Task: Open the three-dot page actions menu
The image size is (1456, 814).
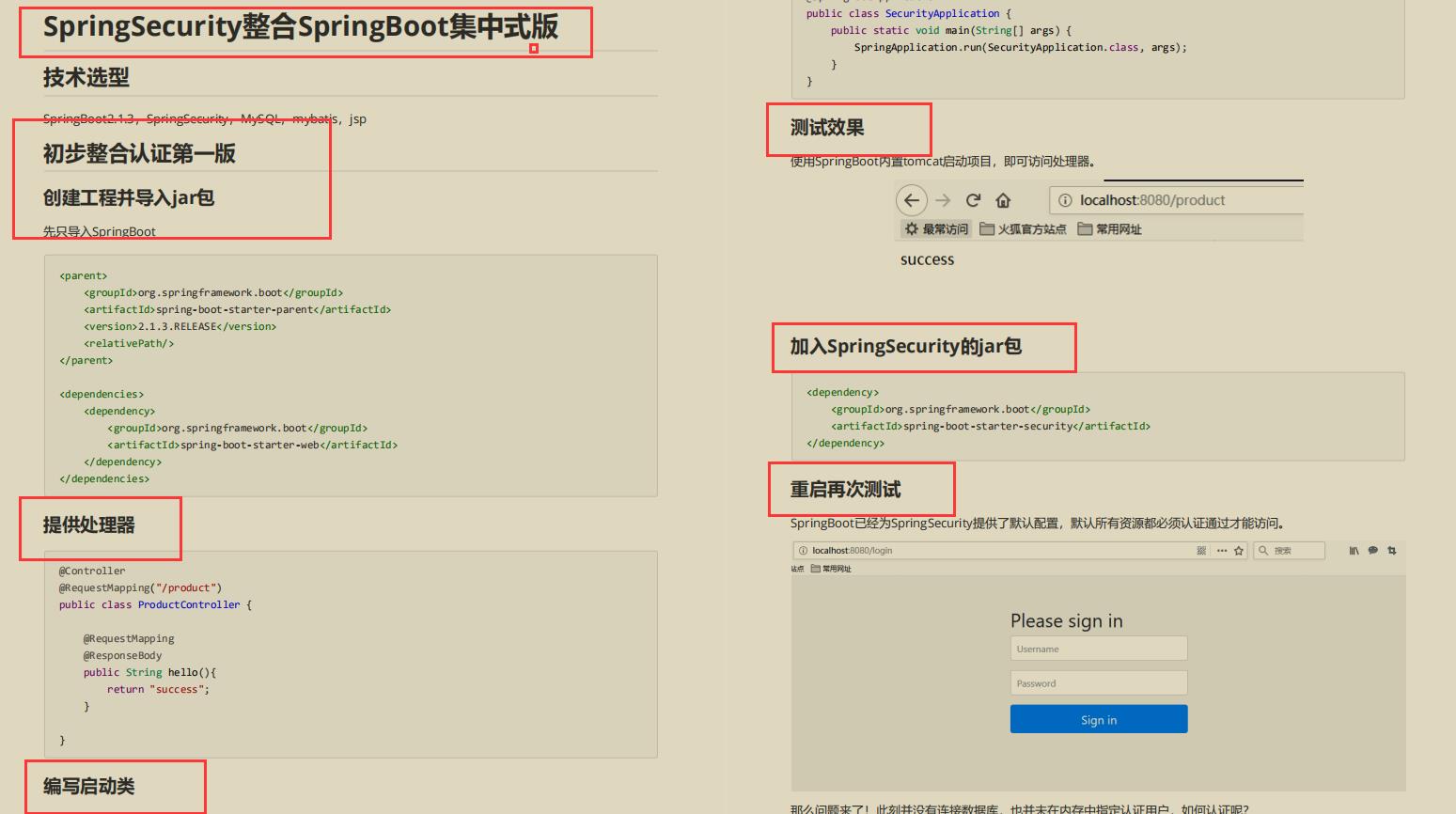Action: pyautogui.click(x=1222, y=551)
